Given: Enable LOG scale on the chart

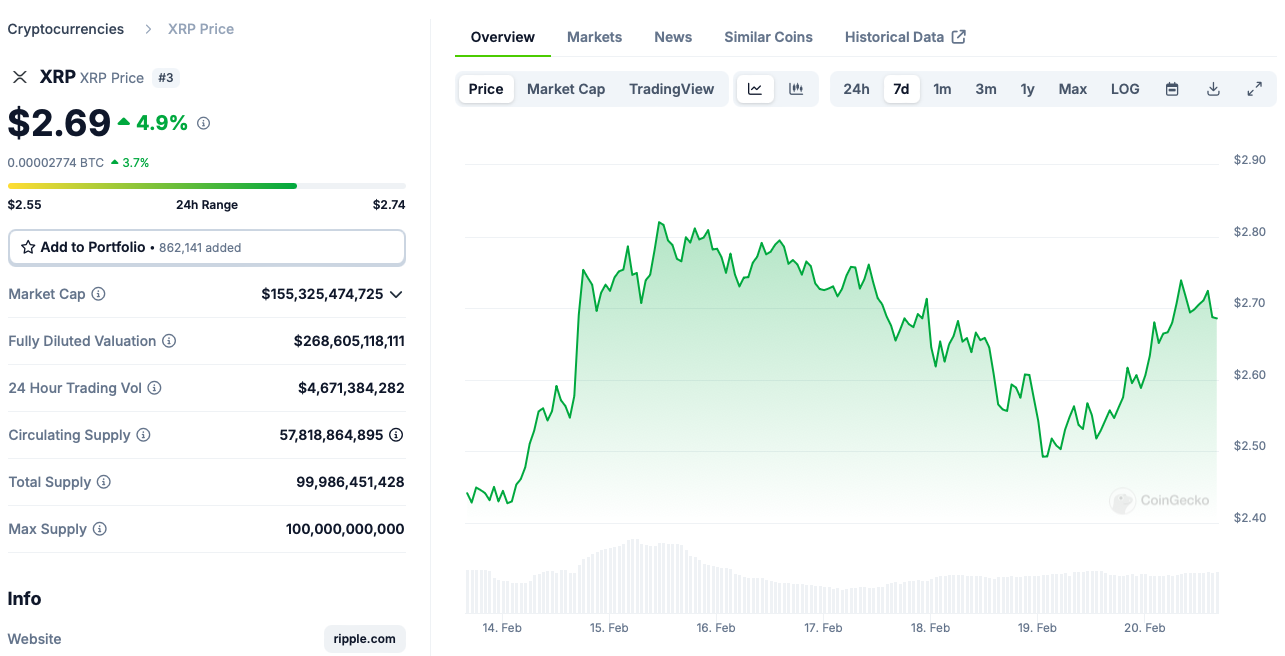Looking at the screenshot, I should tap(1124, 88).
